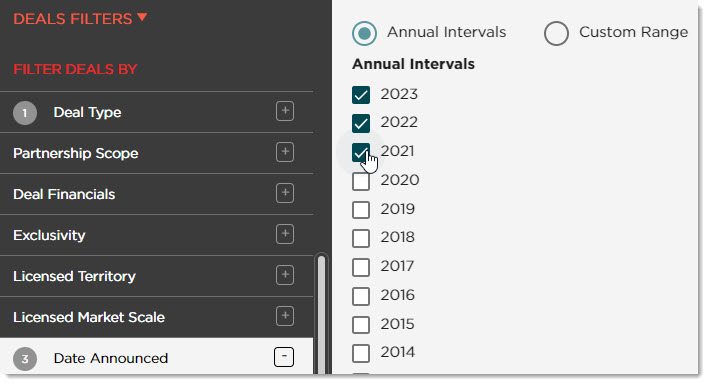The height and width of the screenshot is (384, 708).
Task: Expand Partnership Scope using its plus icon
Action: (x=285, y=152)
